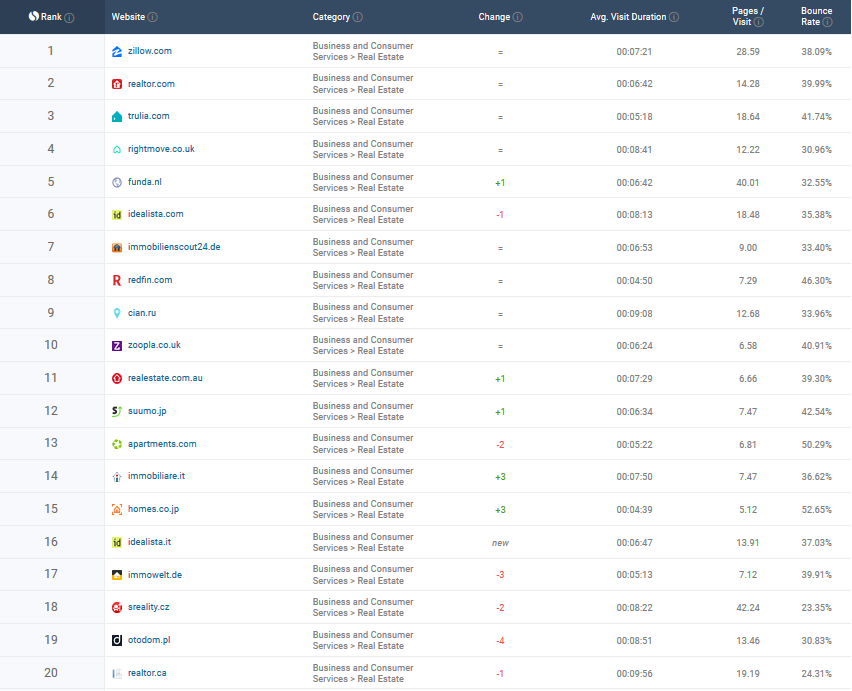
Task: Click the immowelt.de favicon icon
Action: coord(117,575)
